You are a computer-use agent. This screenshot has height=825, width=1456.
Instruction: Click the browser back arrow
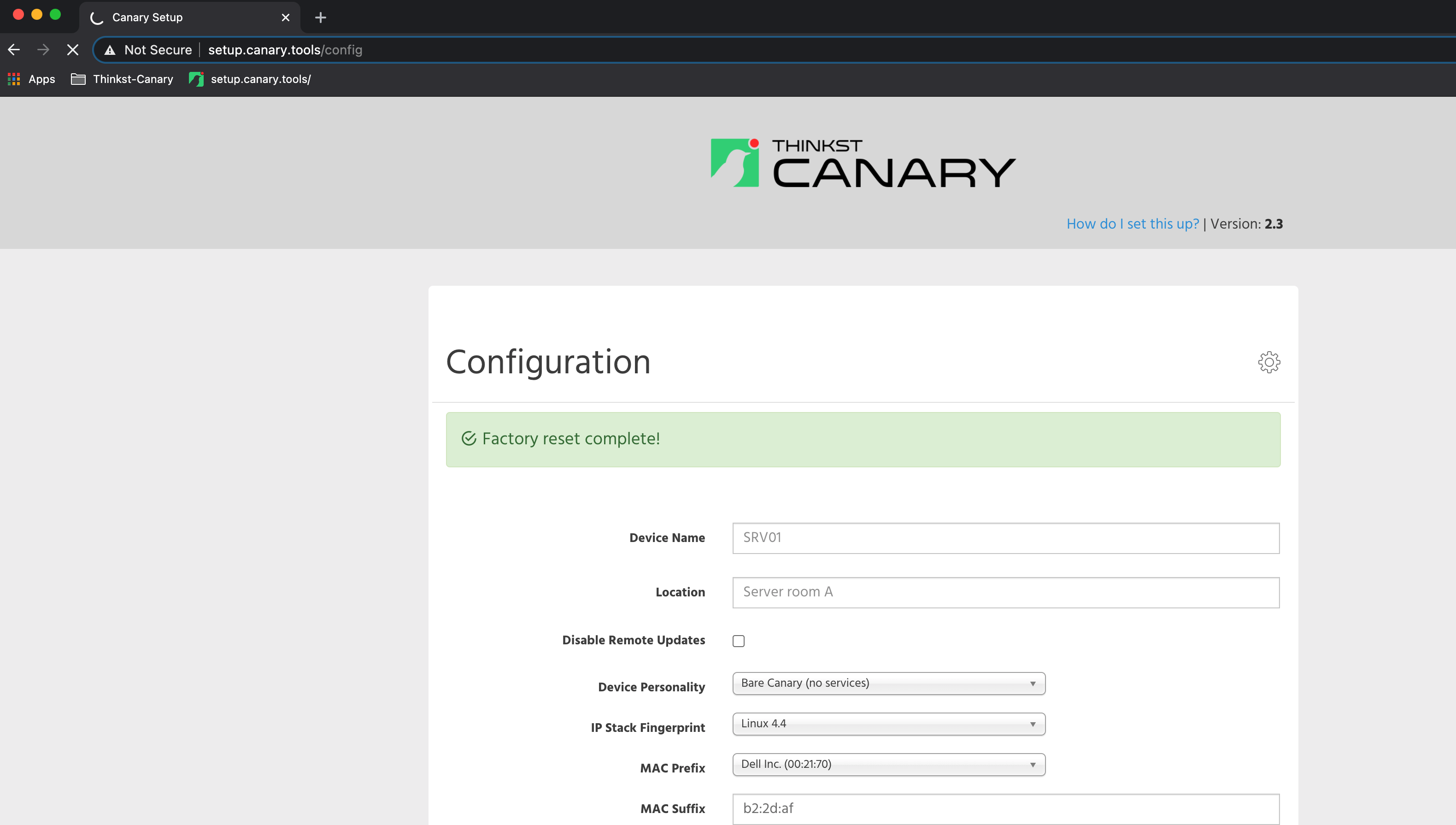(x=14, y=50)
